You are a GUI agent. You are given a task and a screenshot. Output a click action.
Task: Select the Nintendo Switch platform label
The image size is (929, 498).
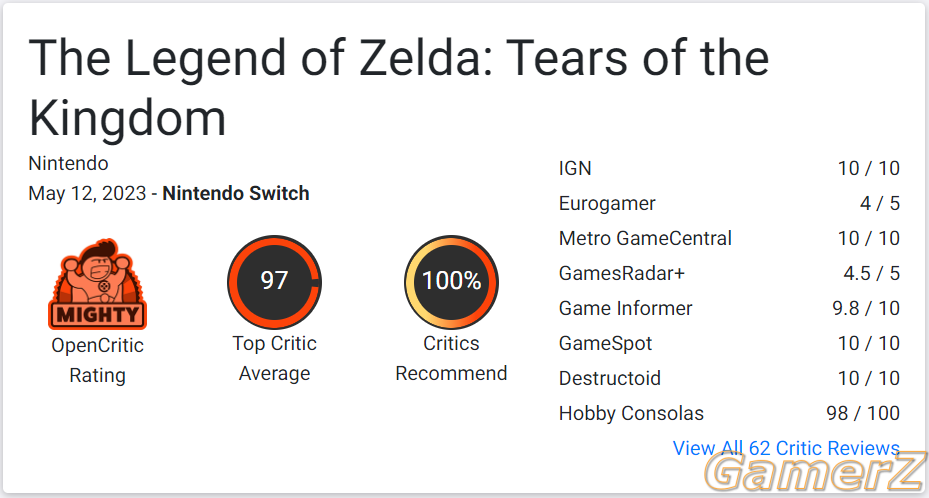point(236,194)
